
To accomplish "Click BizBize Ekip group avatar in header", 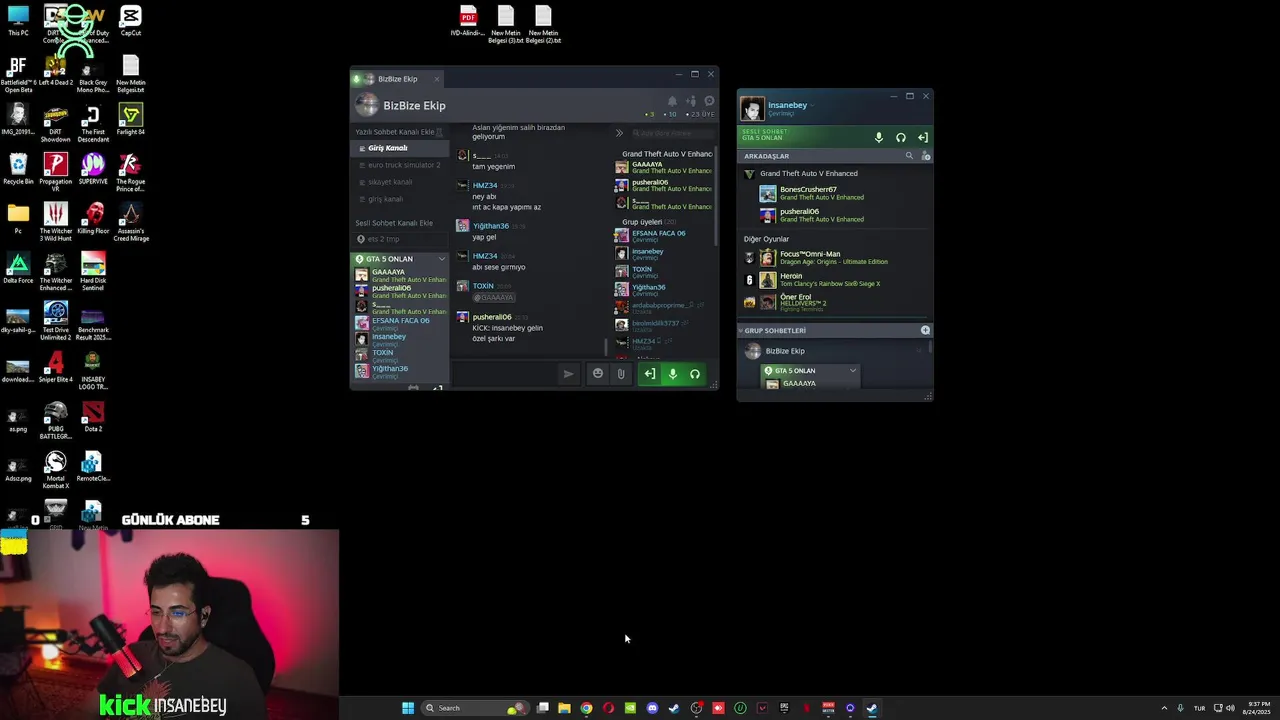I will click(x=367, y=105).
